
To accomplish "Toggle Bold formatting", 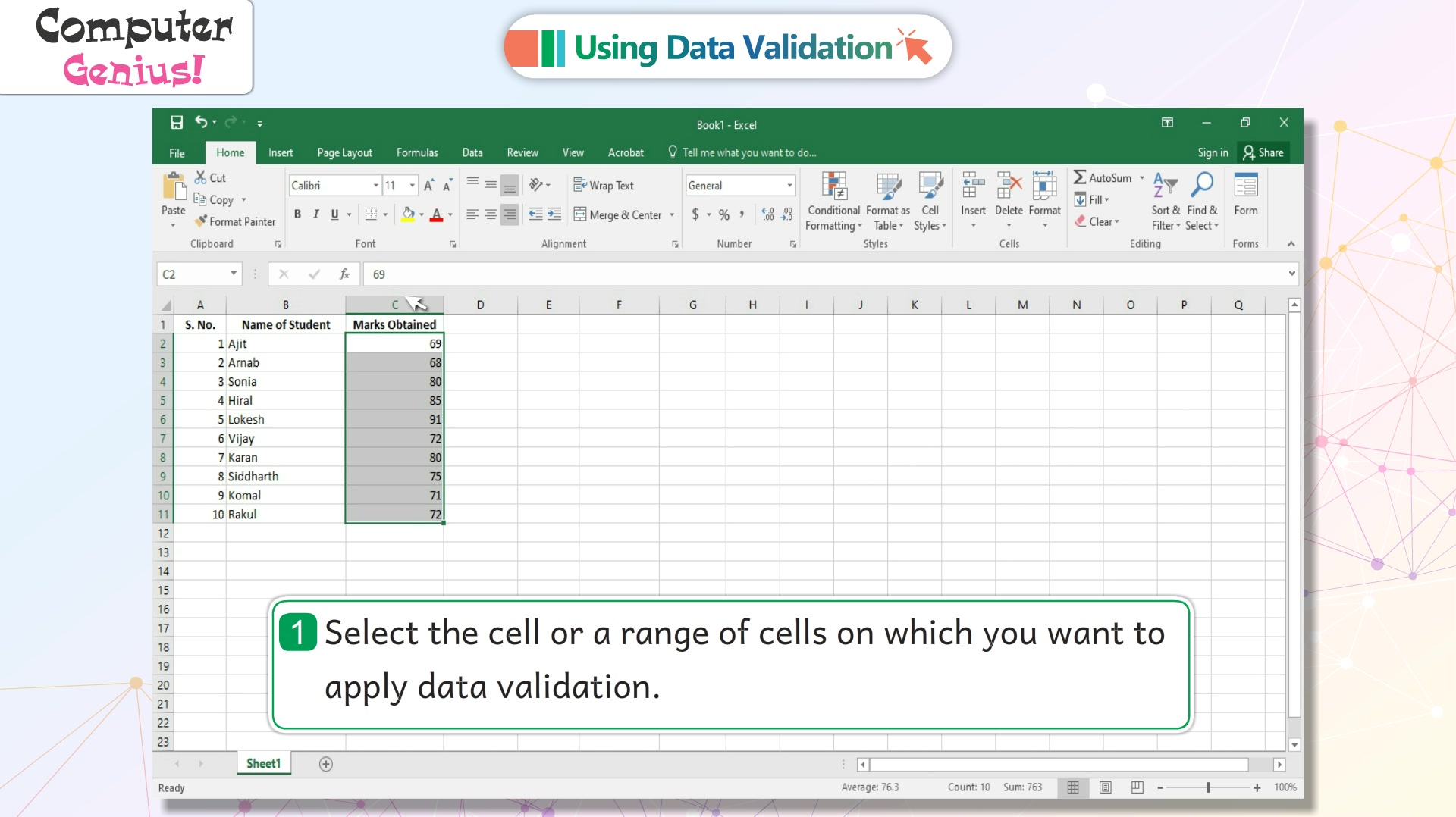I will pos(297,214).
